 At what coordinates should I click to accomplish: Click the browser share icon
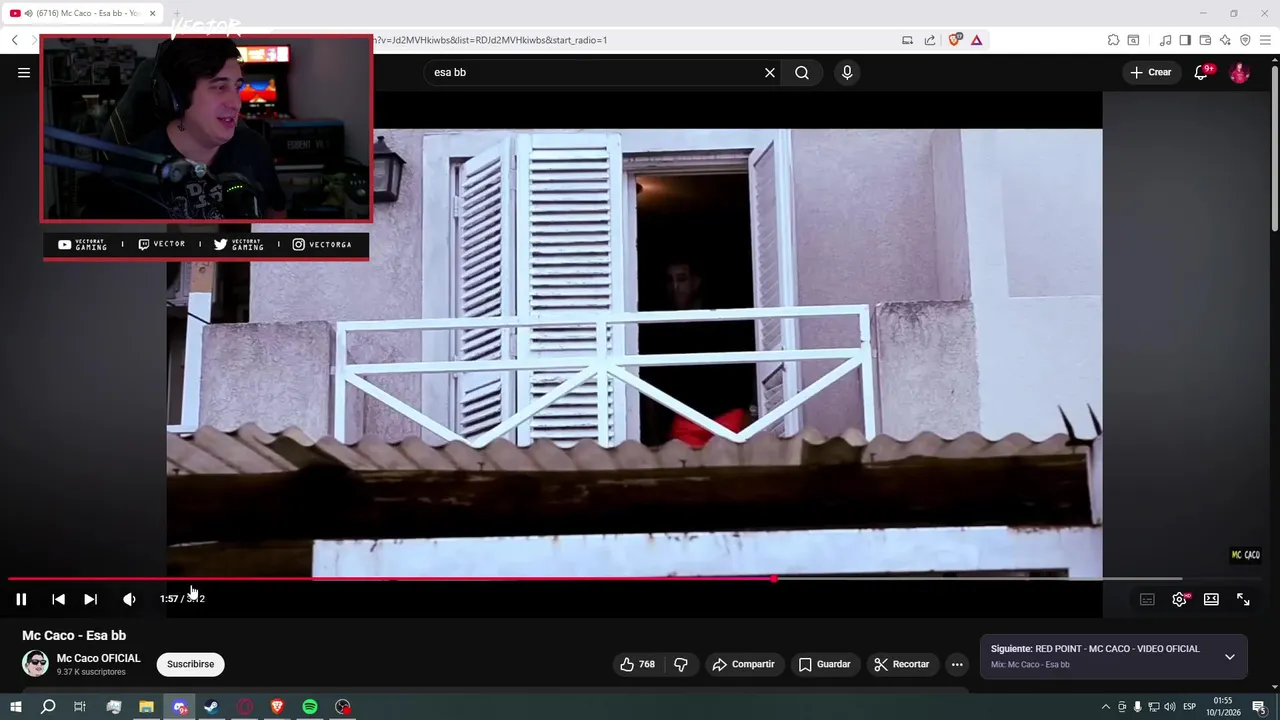930,40
